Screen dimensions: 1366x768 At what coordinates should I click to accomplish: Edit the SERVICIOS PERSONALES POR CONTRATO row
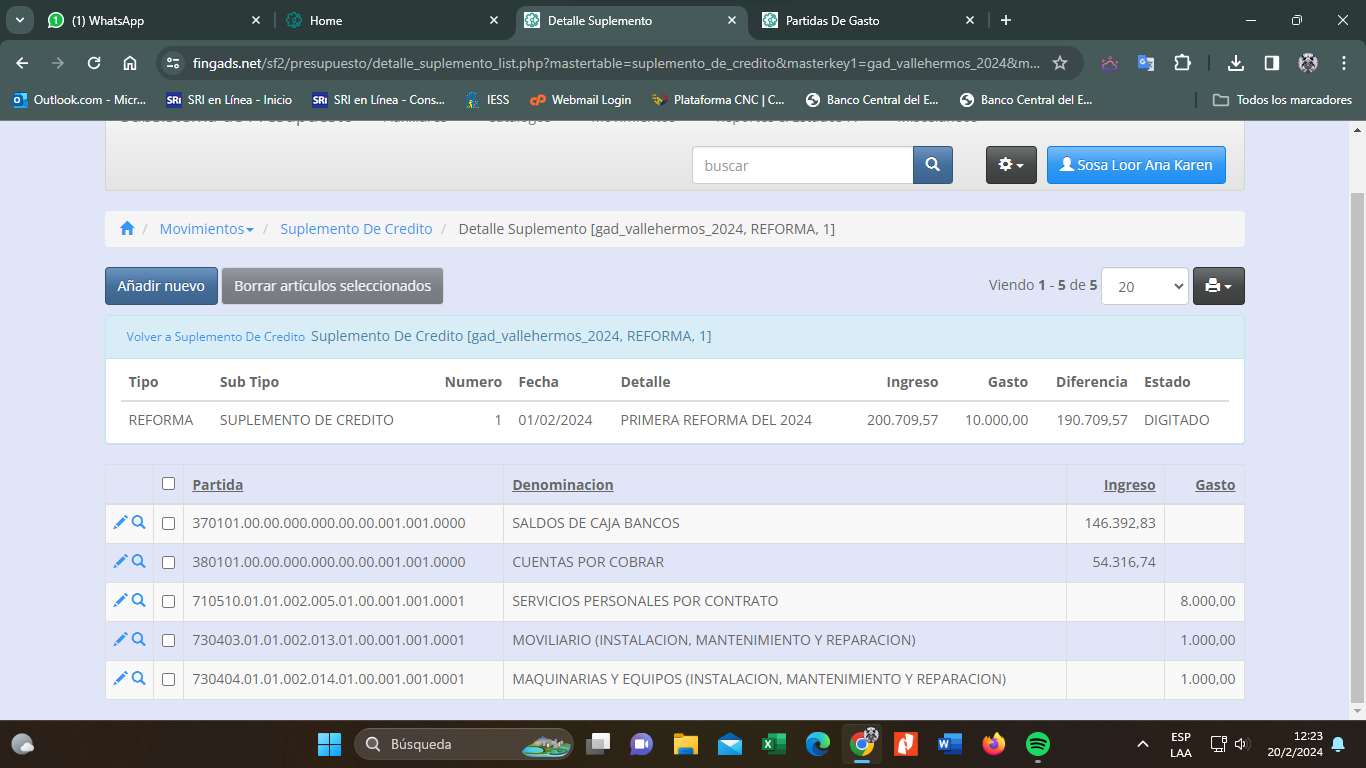120,600
